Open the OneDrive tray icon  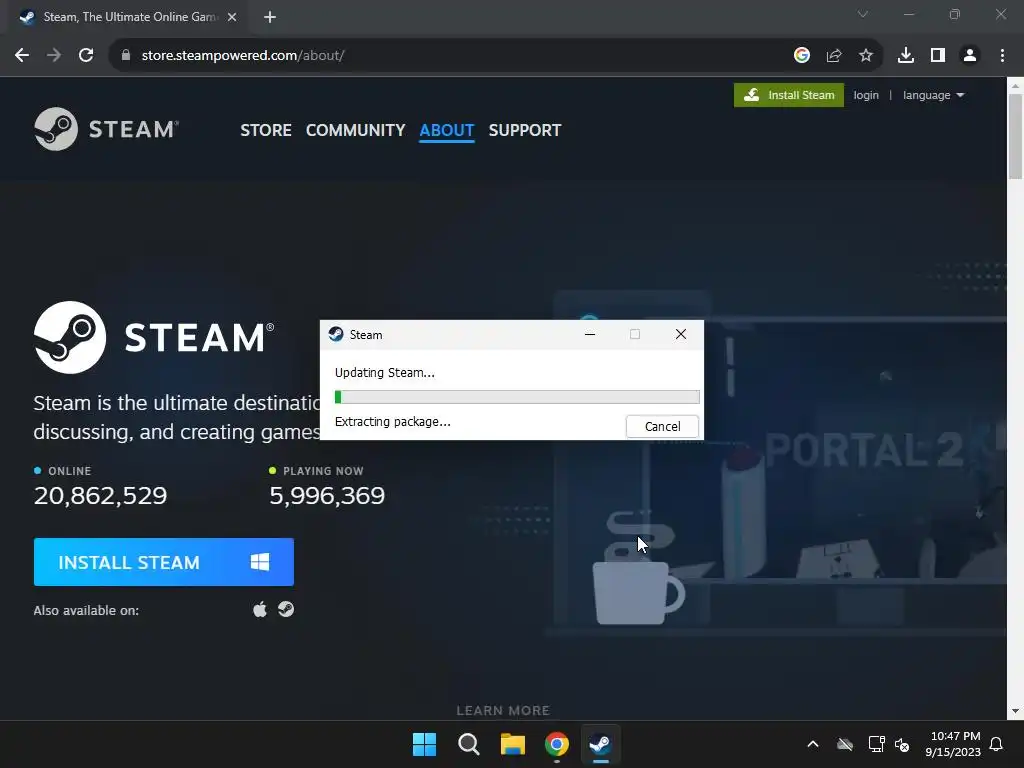(x=845, y=744)
